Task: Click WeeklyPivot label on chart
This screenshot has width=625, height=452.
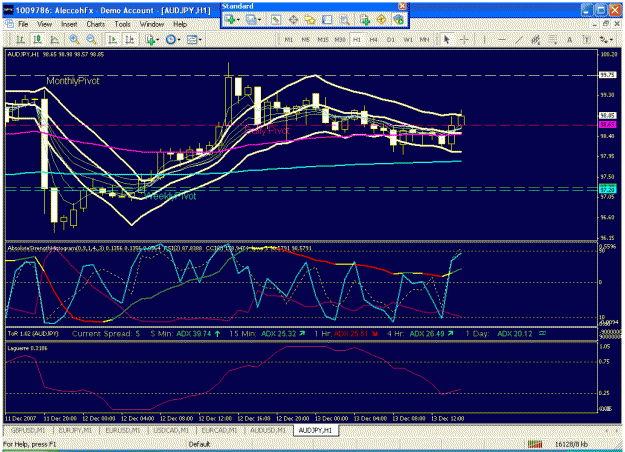Action: (170, 196)
